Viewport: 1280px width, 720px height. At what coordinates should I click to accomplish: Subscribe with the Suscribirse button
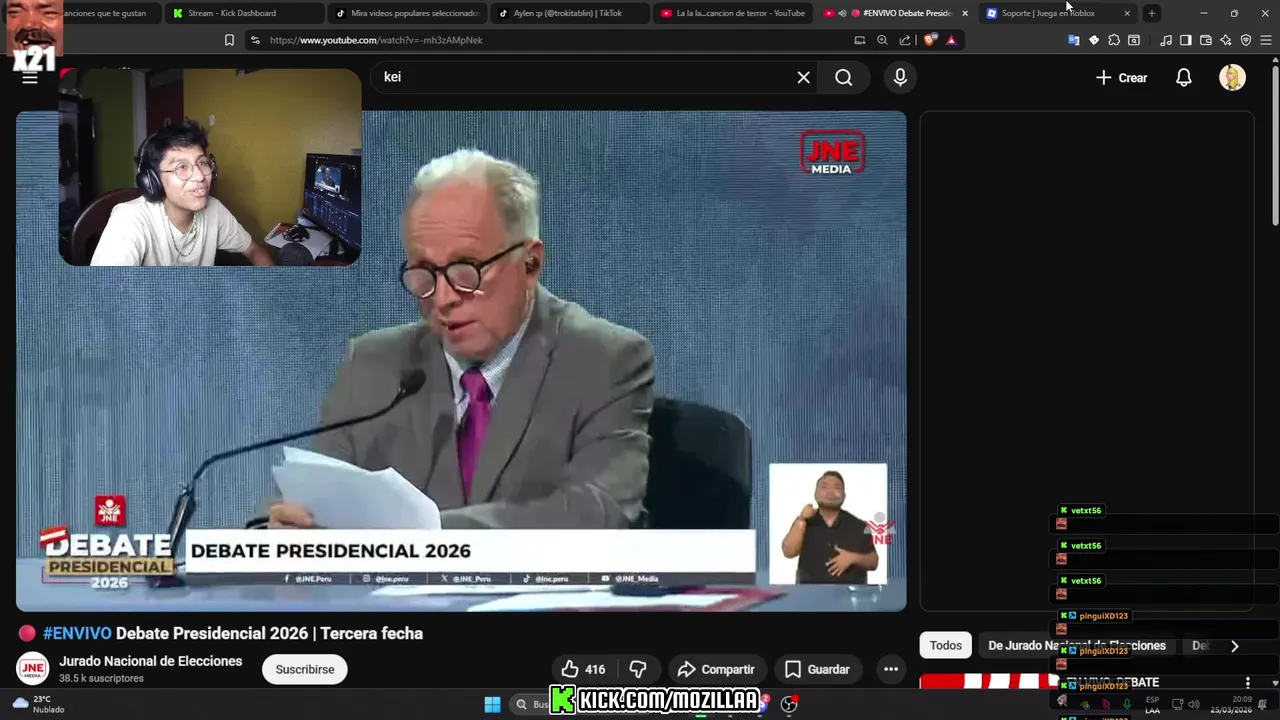(x=305, y=669)
